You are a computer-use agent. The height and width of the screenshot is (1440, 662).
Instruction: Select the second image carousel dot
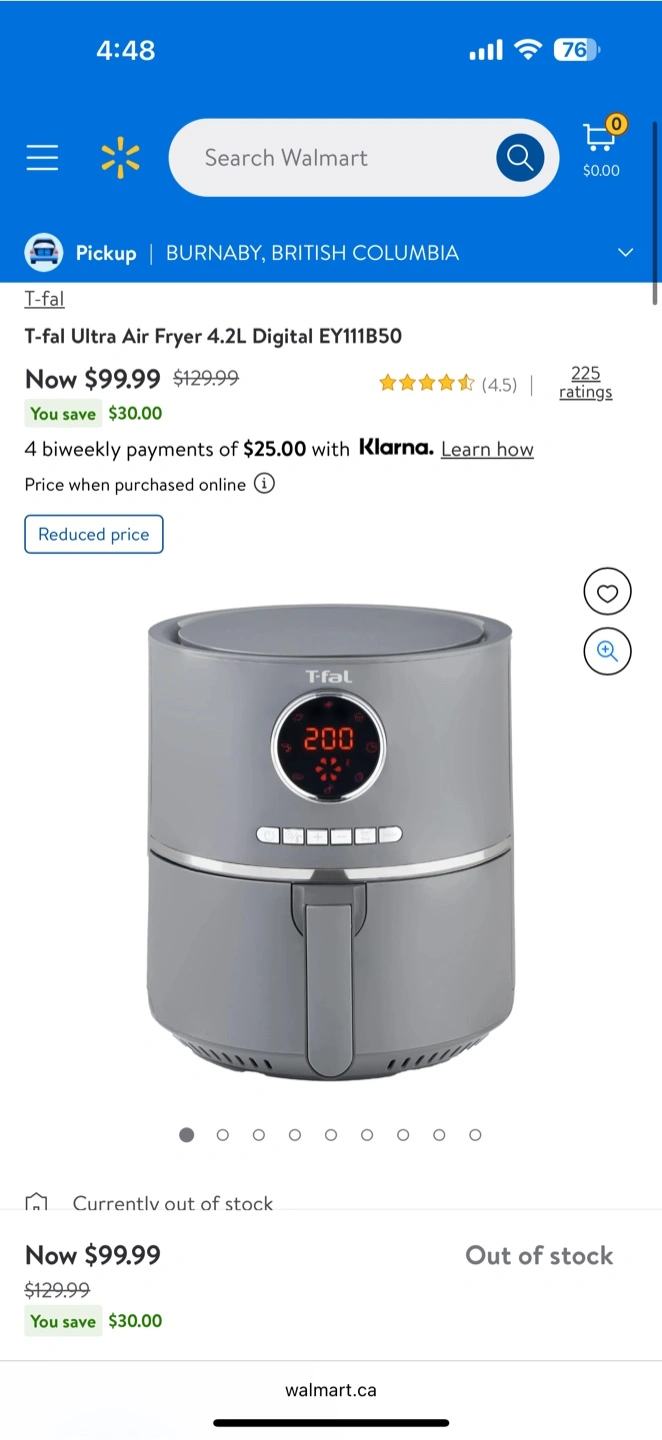[x=223, y=1135]
